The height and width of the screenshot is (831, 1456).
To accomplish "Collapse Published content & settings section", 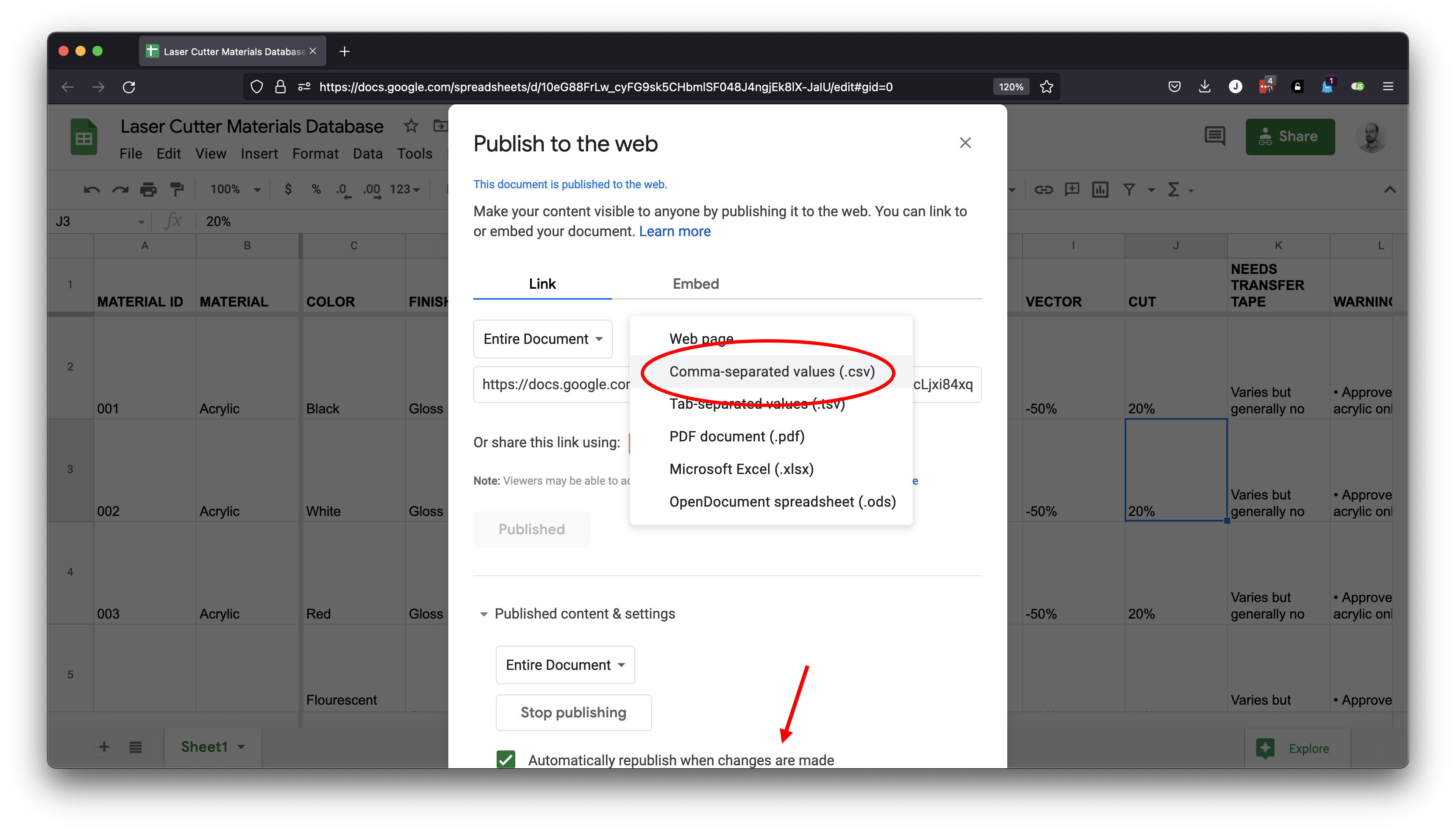I will coord(483,614).
